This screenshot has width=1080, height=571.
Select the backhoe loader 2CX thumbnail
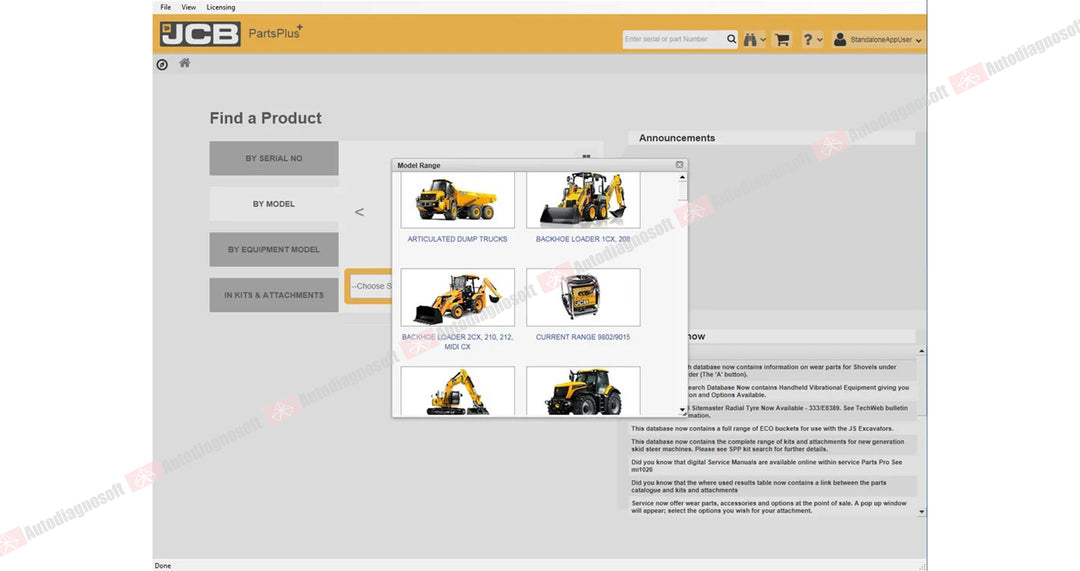tap(457, 298)
